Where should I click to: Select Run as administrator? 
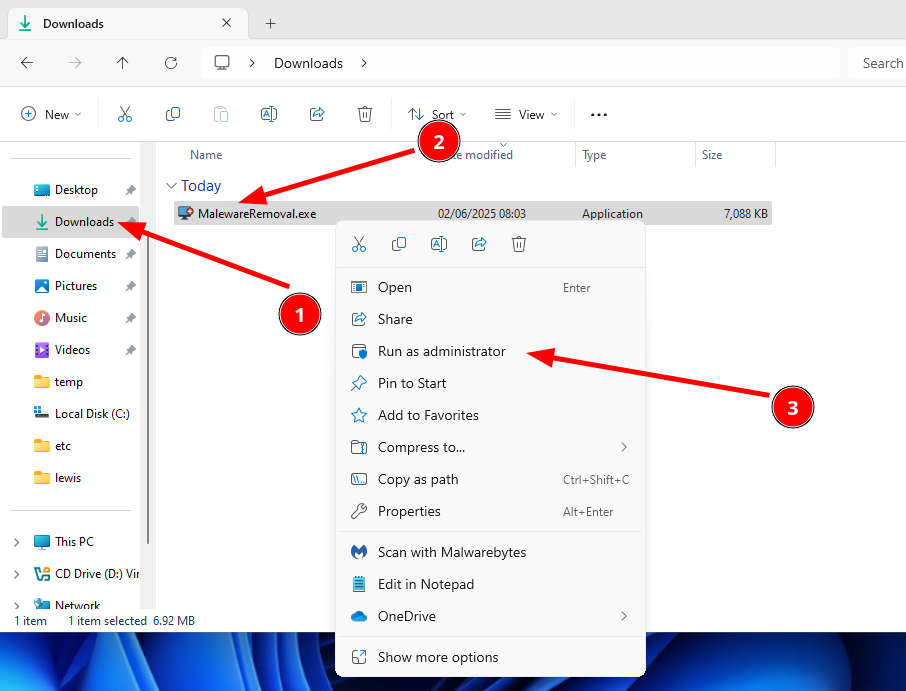(x=441, y=351)
